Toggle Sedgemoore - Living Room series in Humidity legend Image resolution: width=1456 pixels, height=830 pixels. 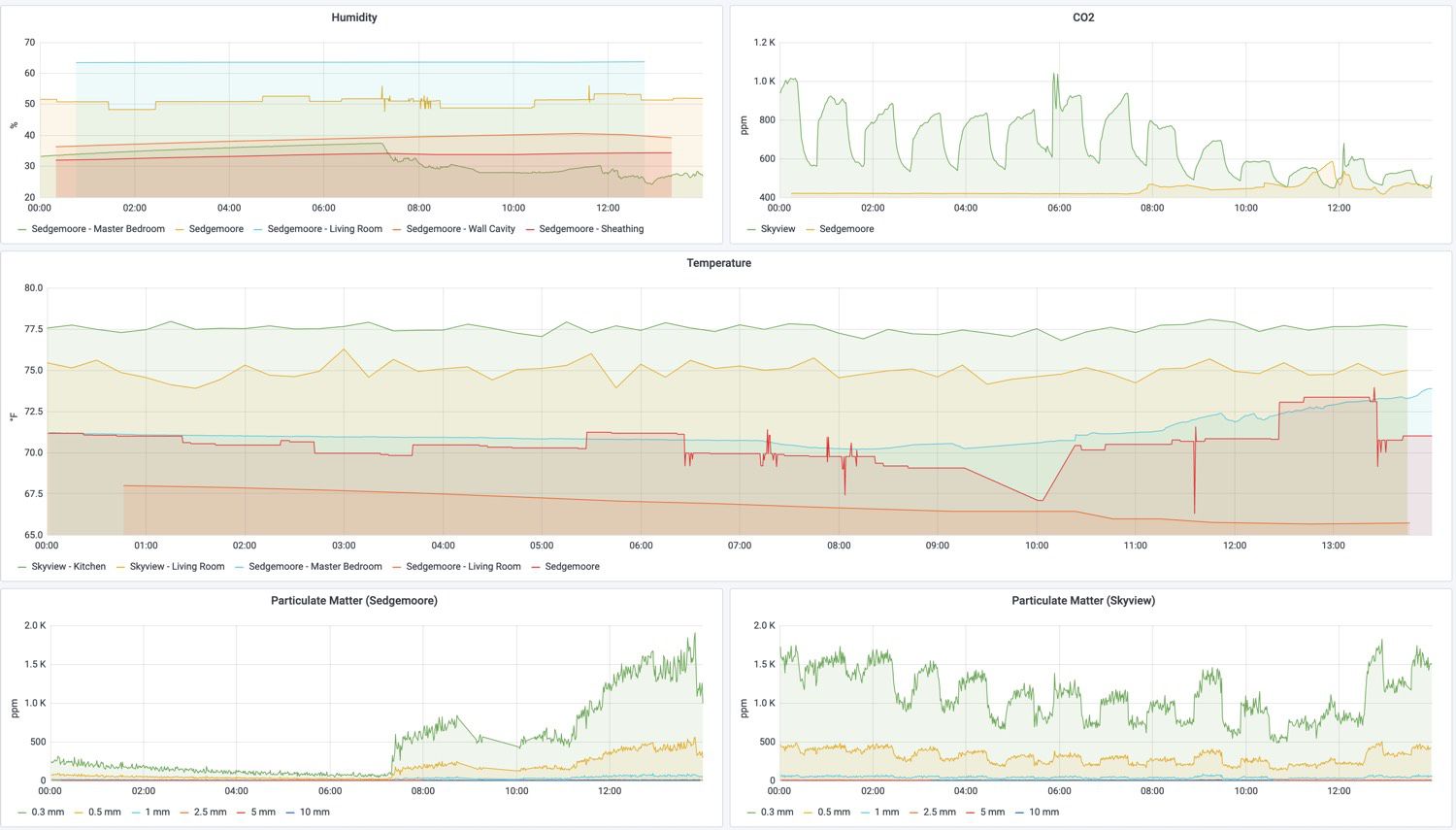pos(325,229)
